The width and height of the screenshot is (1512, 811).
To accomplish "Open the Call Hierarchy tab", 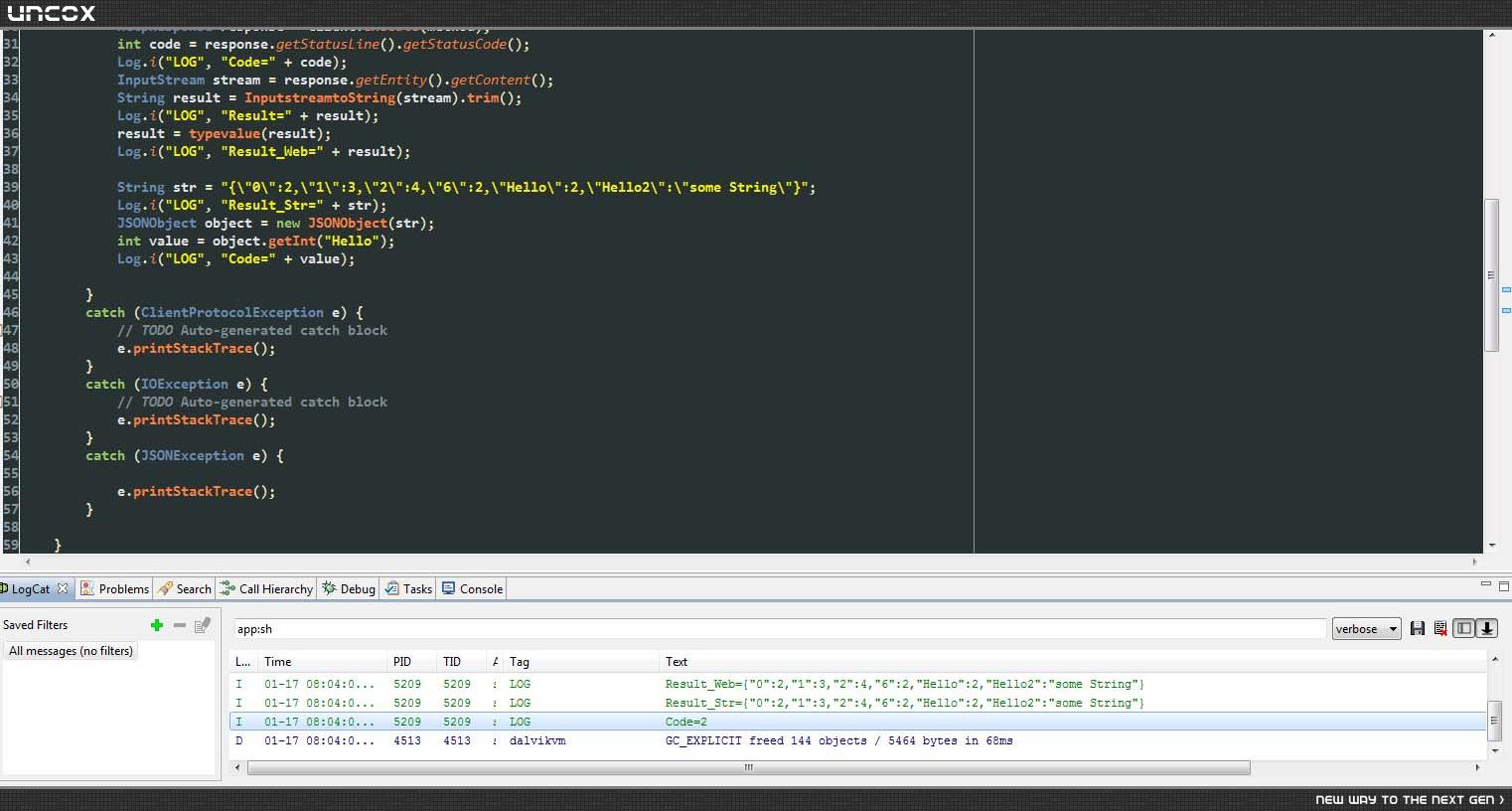I will pyautogui.click(x=266, y=588).
